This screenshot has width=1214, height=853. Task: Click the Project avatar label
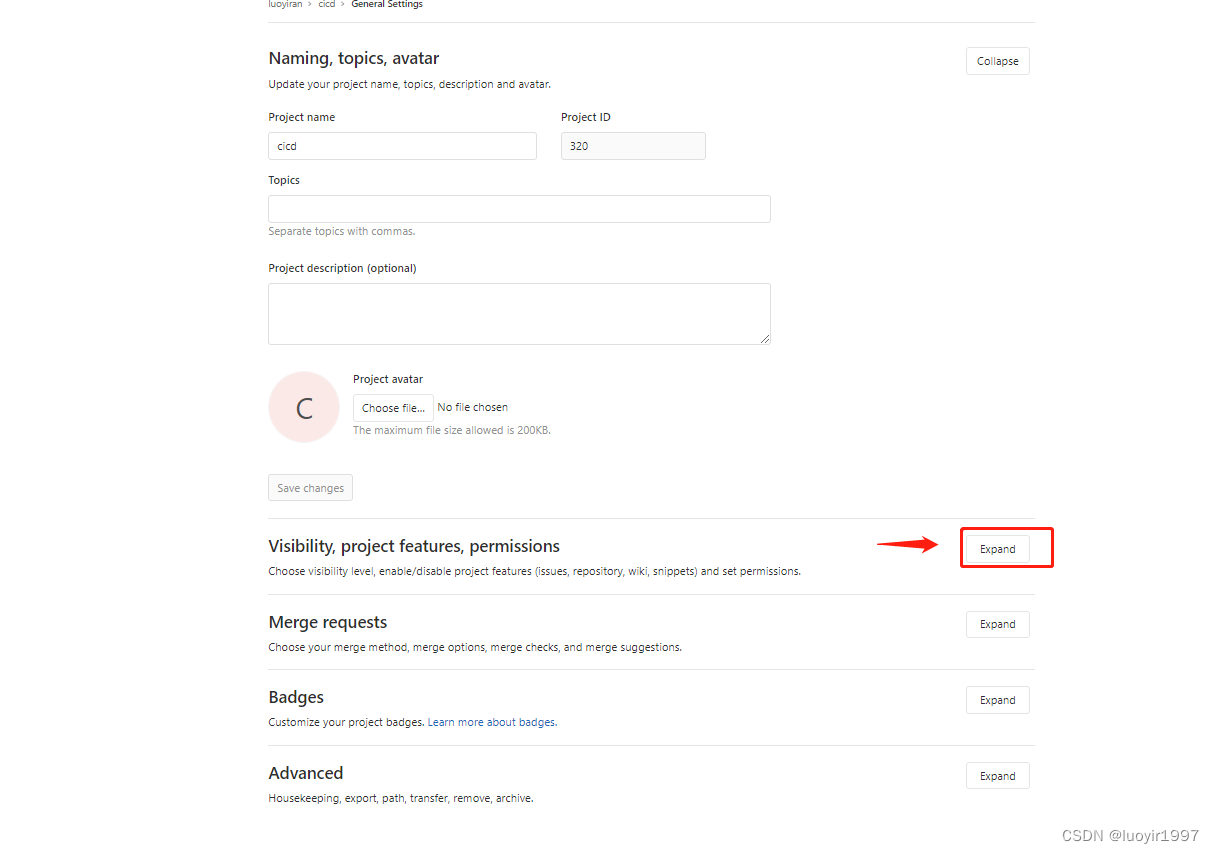coord(388,379)
